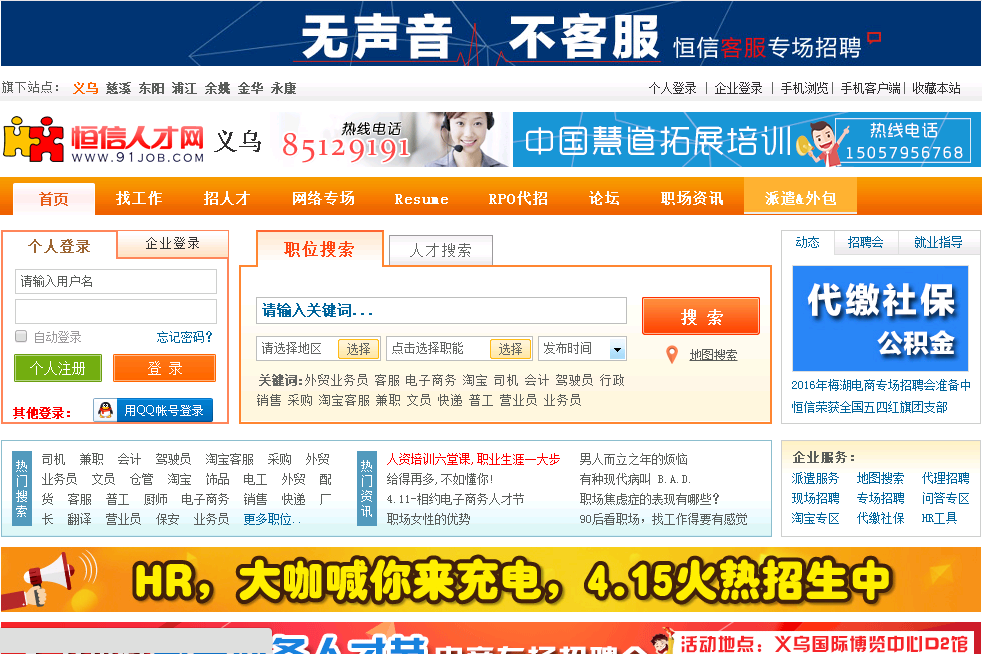Image resolution: width=982 pixels, height=654 pixels.
Task: Switch to 招聘会 tab
Action: 866,242
